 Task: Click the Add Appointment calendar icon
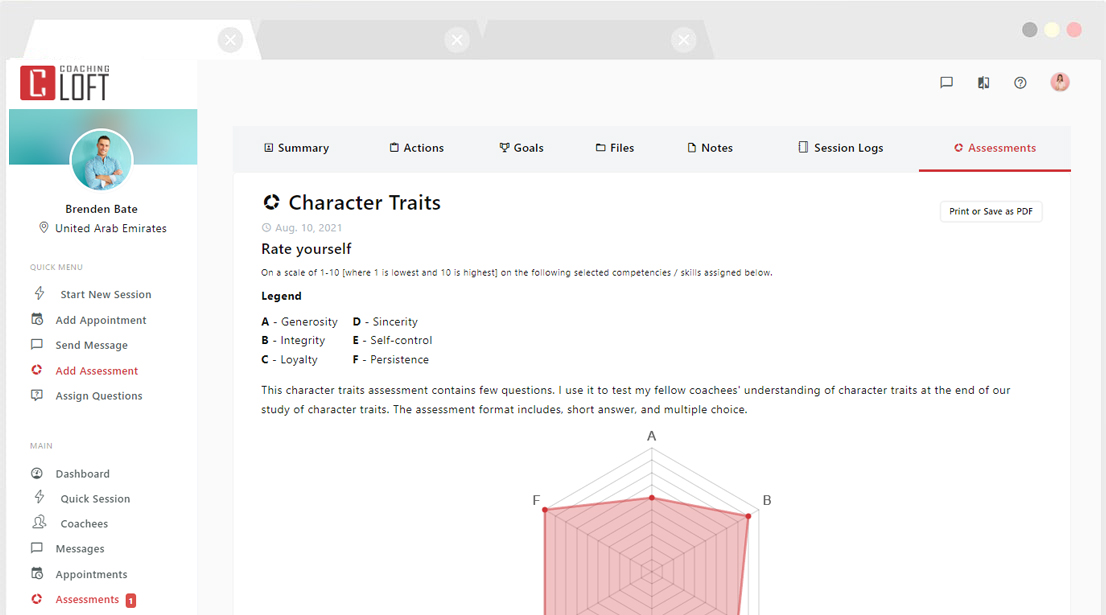37,320
